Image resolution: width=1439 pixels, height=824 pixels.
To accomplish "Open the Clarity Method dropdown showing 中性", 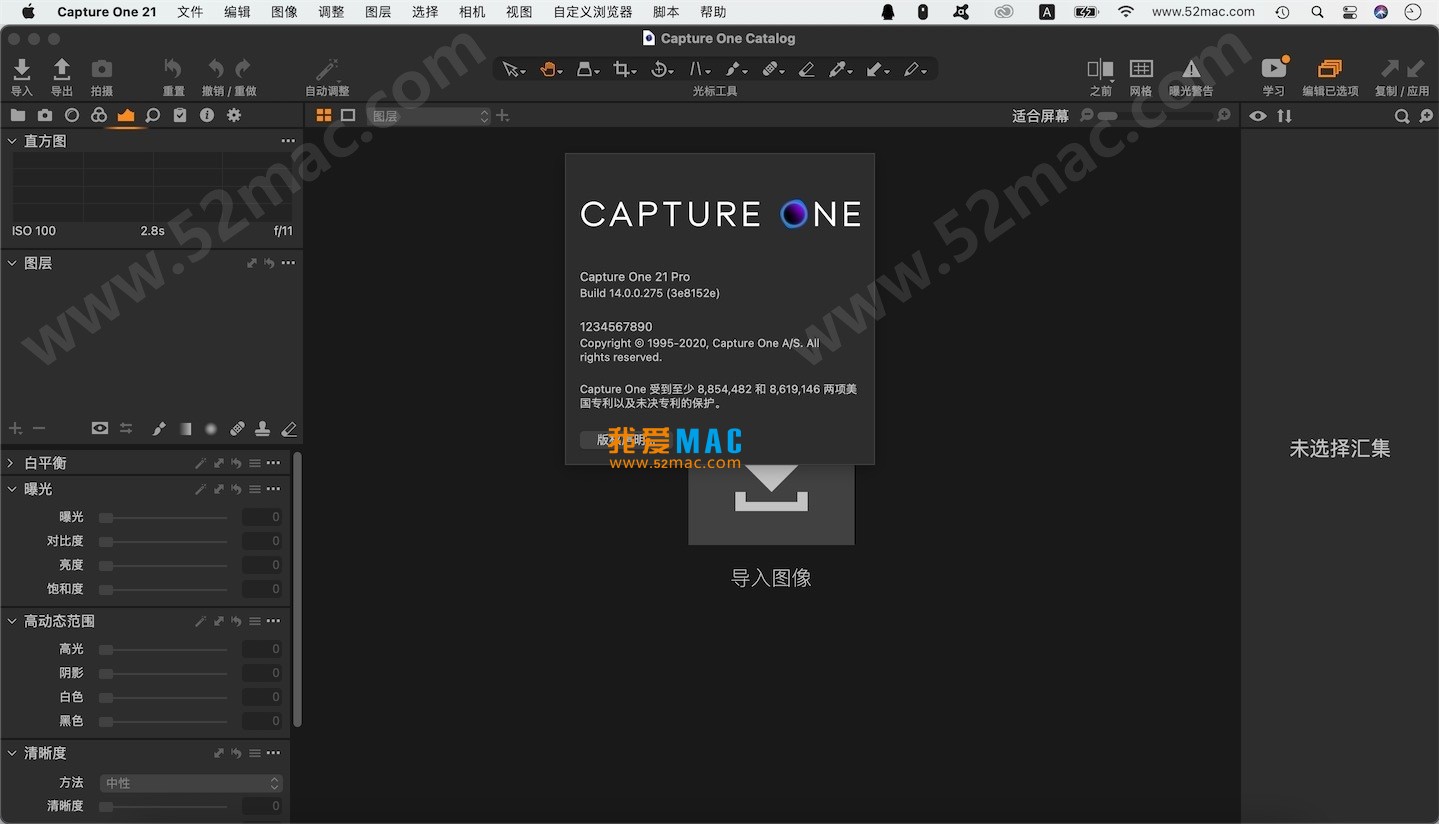I will [190, 783].
